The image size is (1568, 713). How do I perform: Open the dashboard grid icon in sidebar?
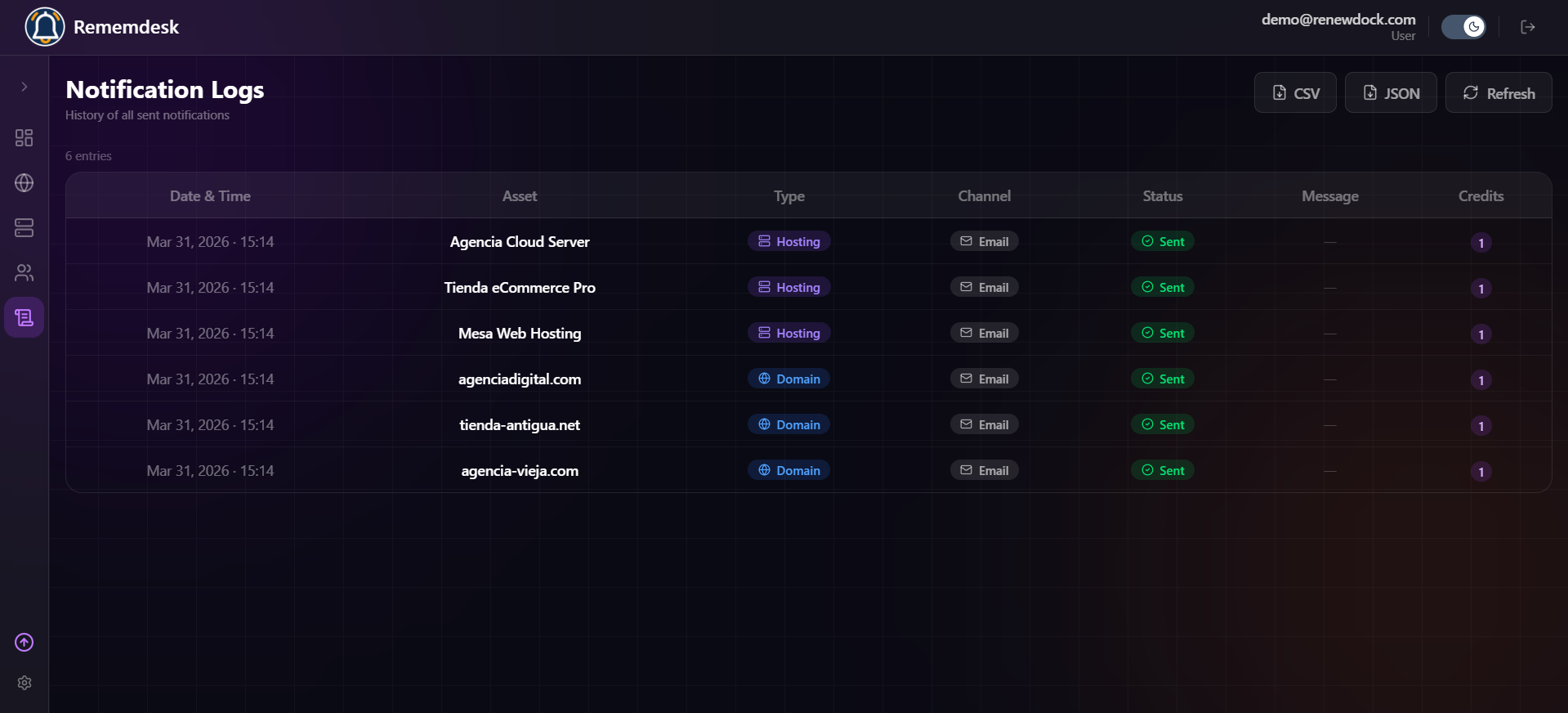(25, 137)
